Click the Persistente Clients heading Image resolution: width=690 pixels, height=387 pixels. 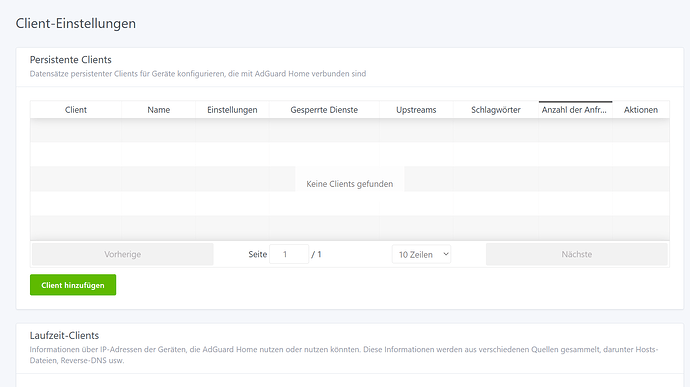point(70,59)
